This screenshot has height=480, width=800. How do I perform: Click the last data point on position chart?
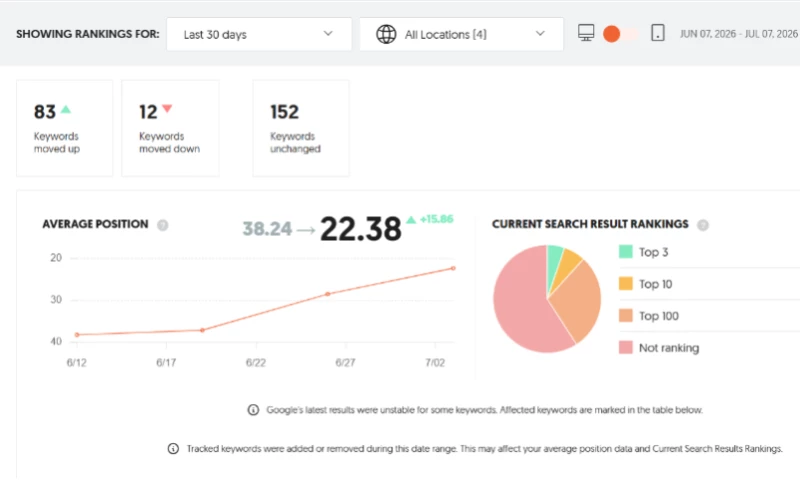pyautogui.click(x=453, y=268)
